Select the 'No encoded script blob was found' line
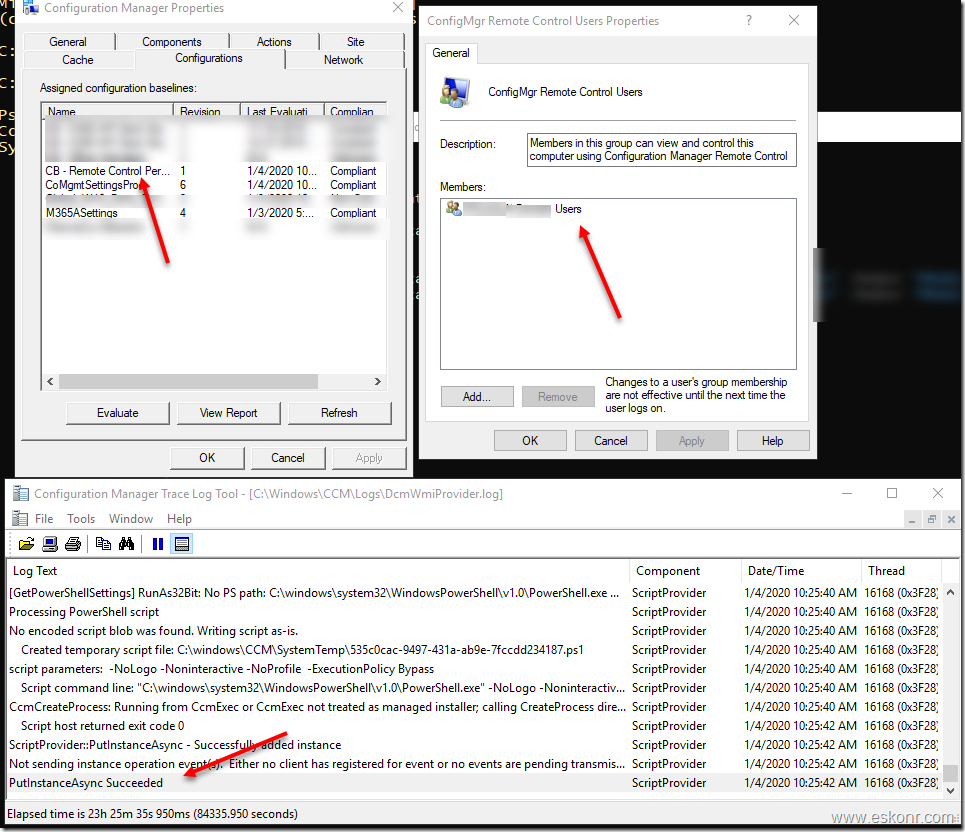The width and height of the screenshot is (965, 832). [474, 631]
